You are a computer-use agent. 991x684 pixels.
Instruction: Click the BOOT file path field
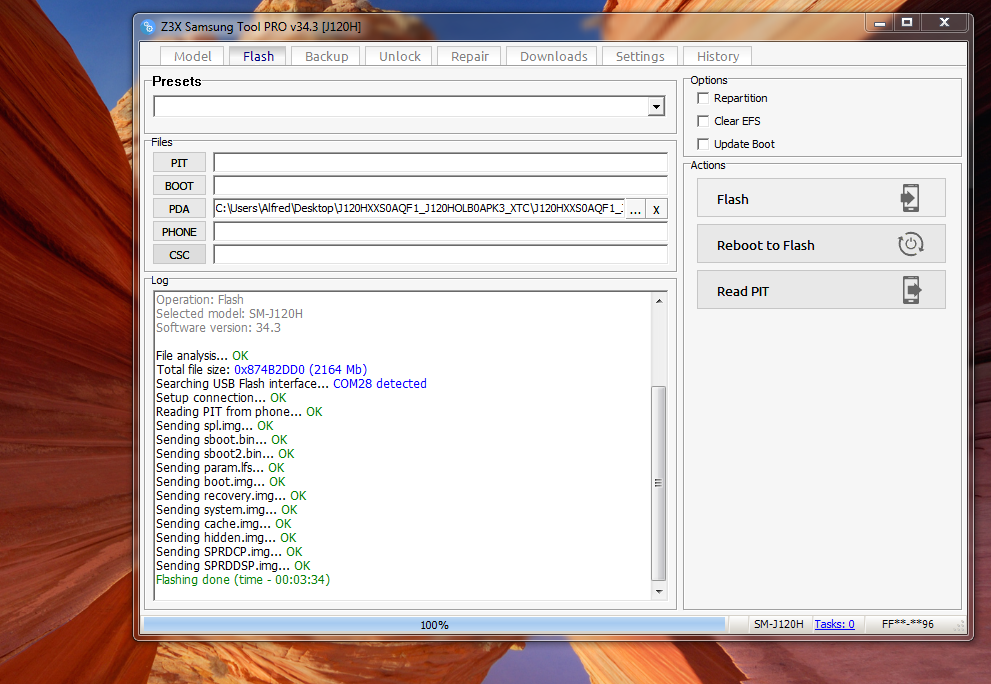click(x=440, y=186)
